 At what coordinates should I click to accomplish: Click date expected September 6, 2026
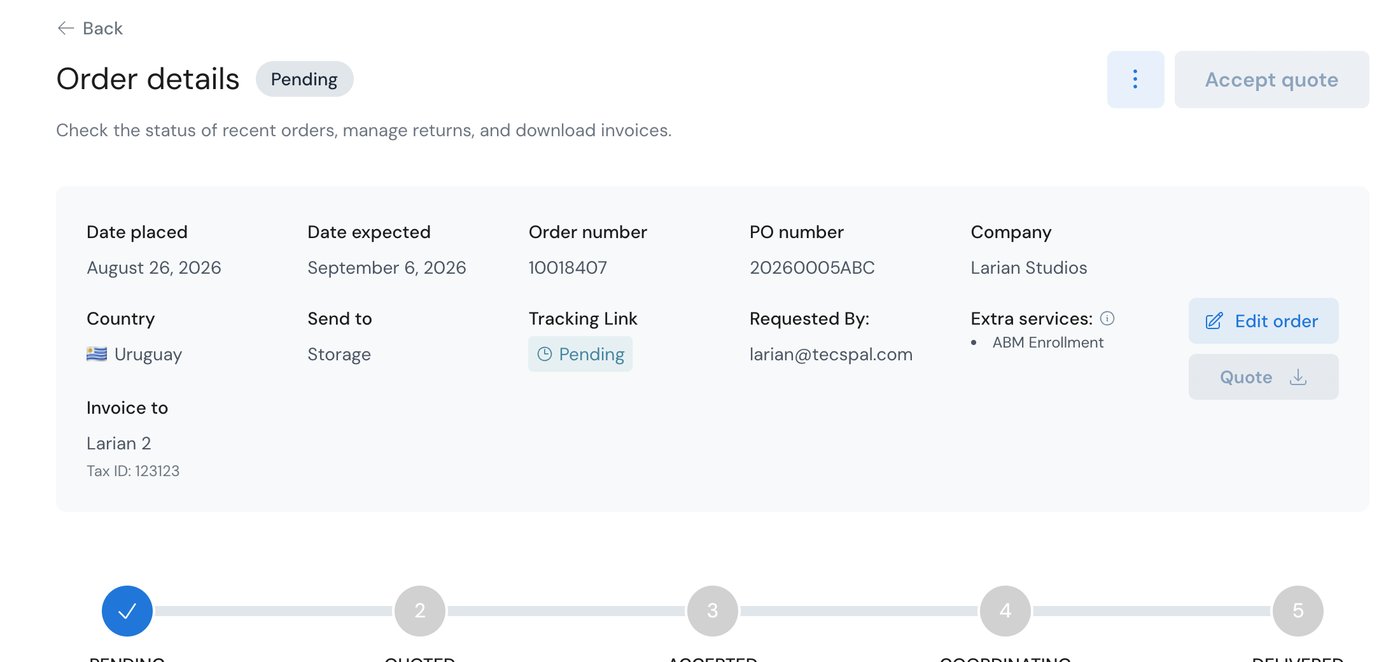coord(387,268)
